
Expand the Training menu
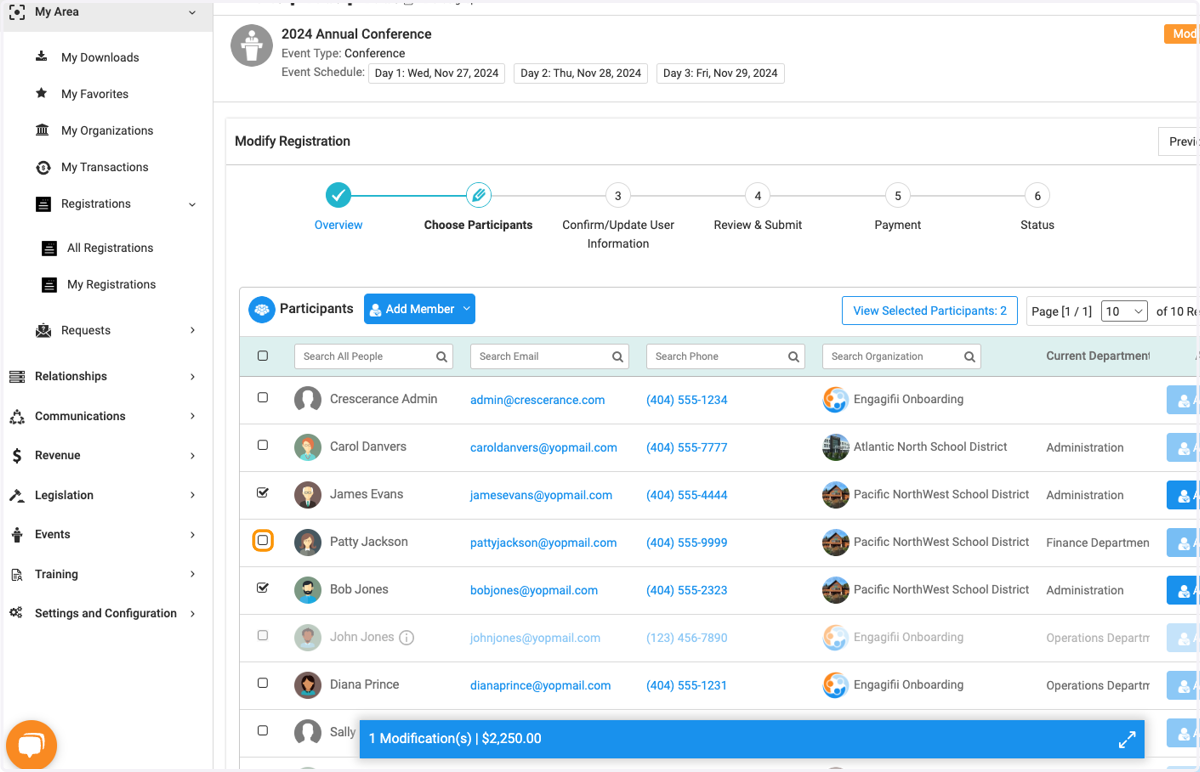click(x=192, y=574)
